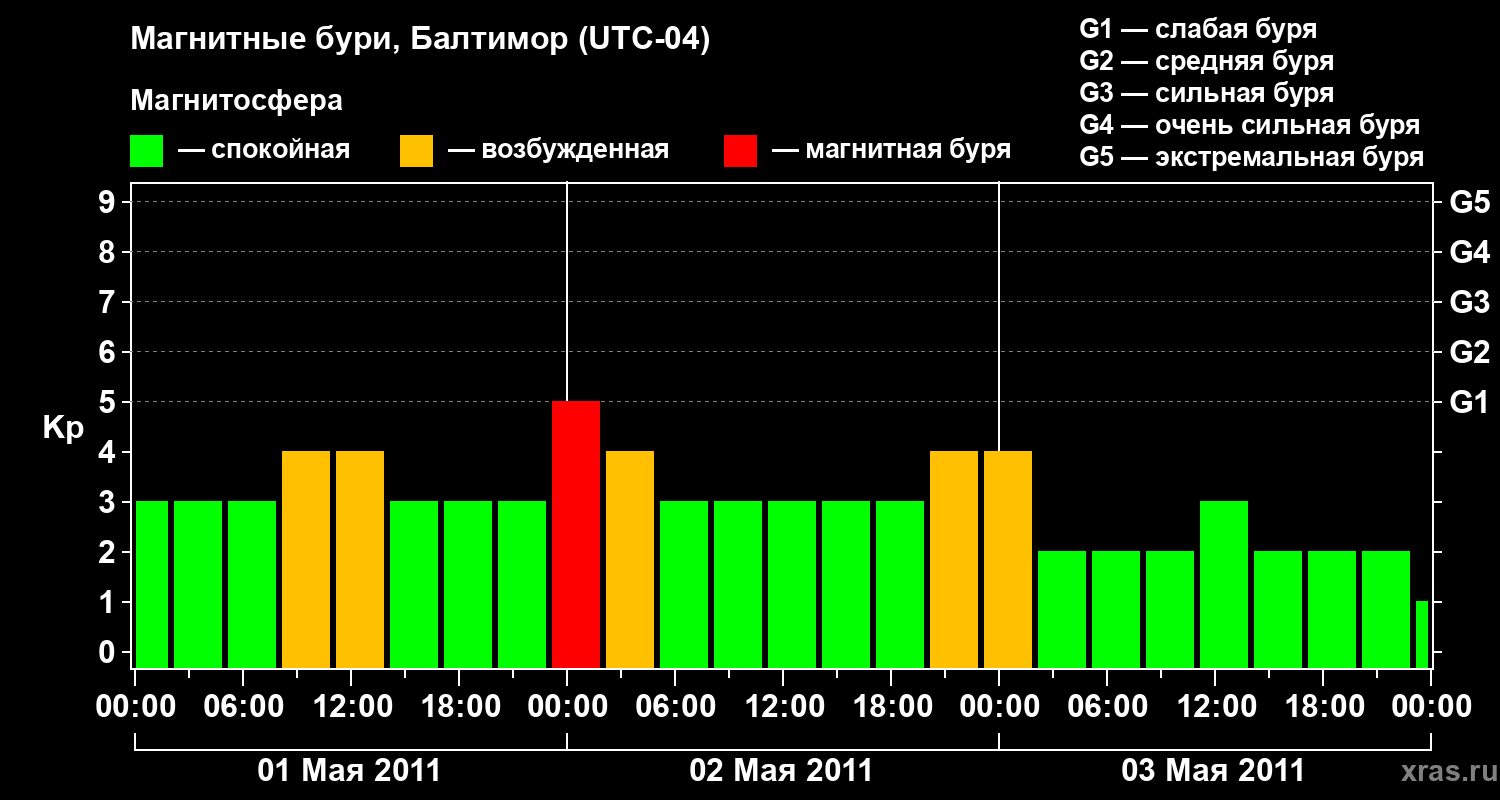Click the '— спокойная' legend label
The width and height of the screenshot is (1500, 800).
264,150
